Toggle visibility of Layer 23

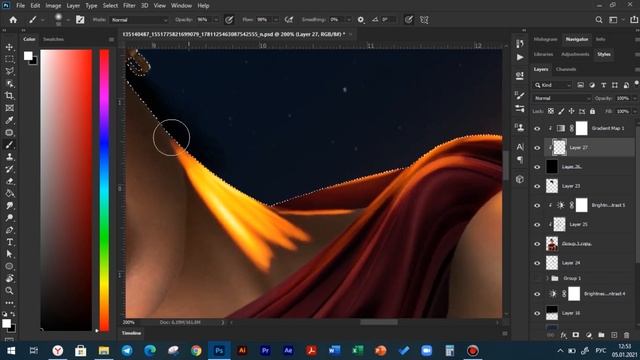pos(537,186)
